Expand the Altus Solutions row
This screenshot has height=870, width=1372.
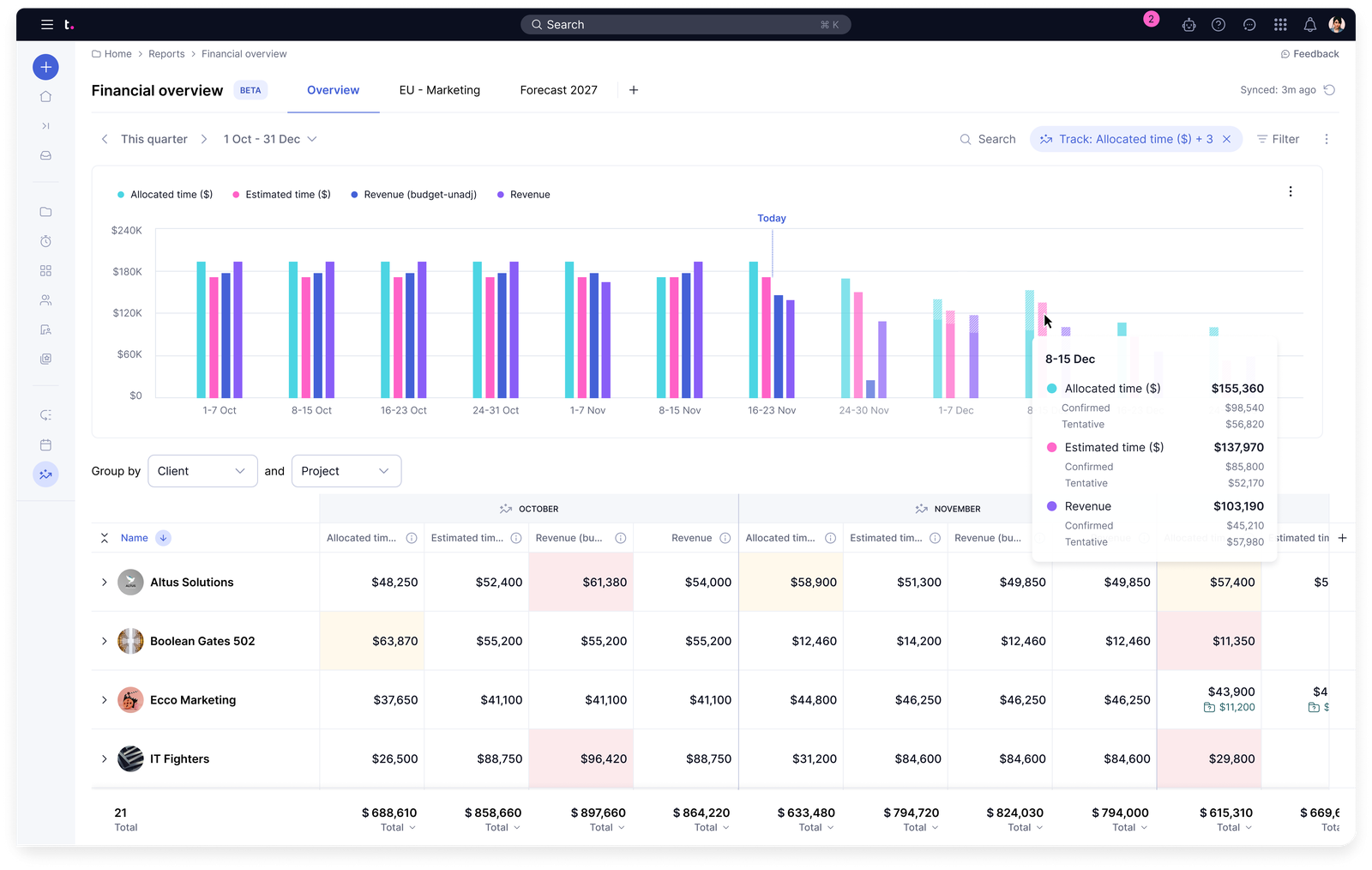105,583
